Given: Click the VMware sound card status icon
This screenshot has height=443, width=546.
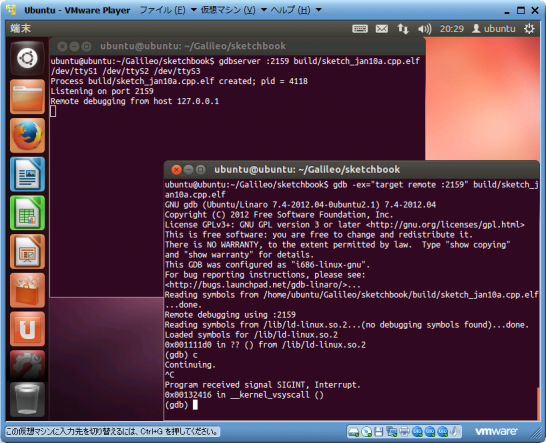Looking at the screenshot, I should tap(455, 432).
